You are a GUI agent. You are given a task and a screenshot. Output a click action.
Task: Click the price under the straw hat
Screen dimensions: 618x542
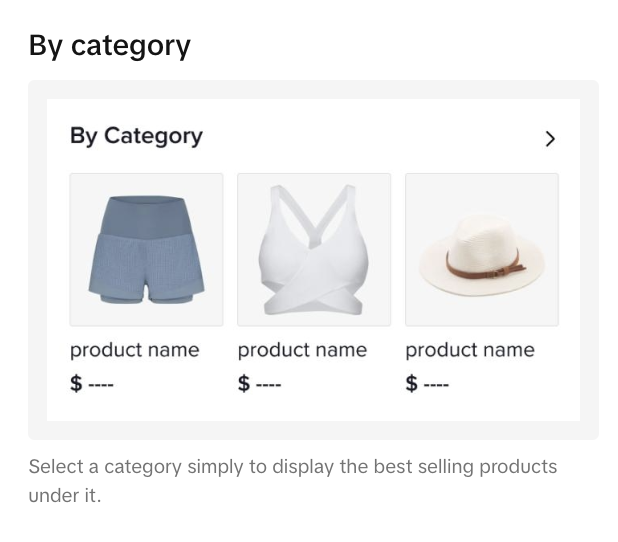coord(427,384)
